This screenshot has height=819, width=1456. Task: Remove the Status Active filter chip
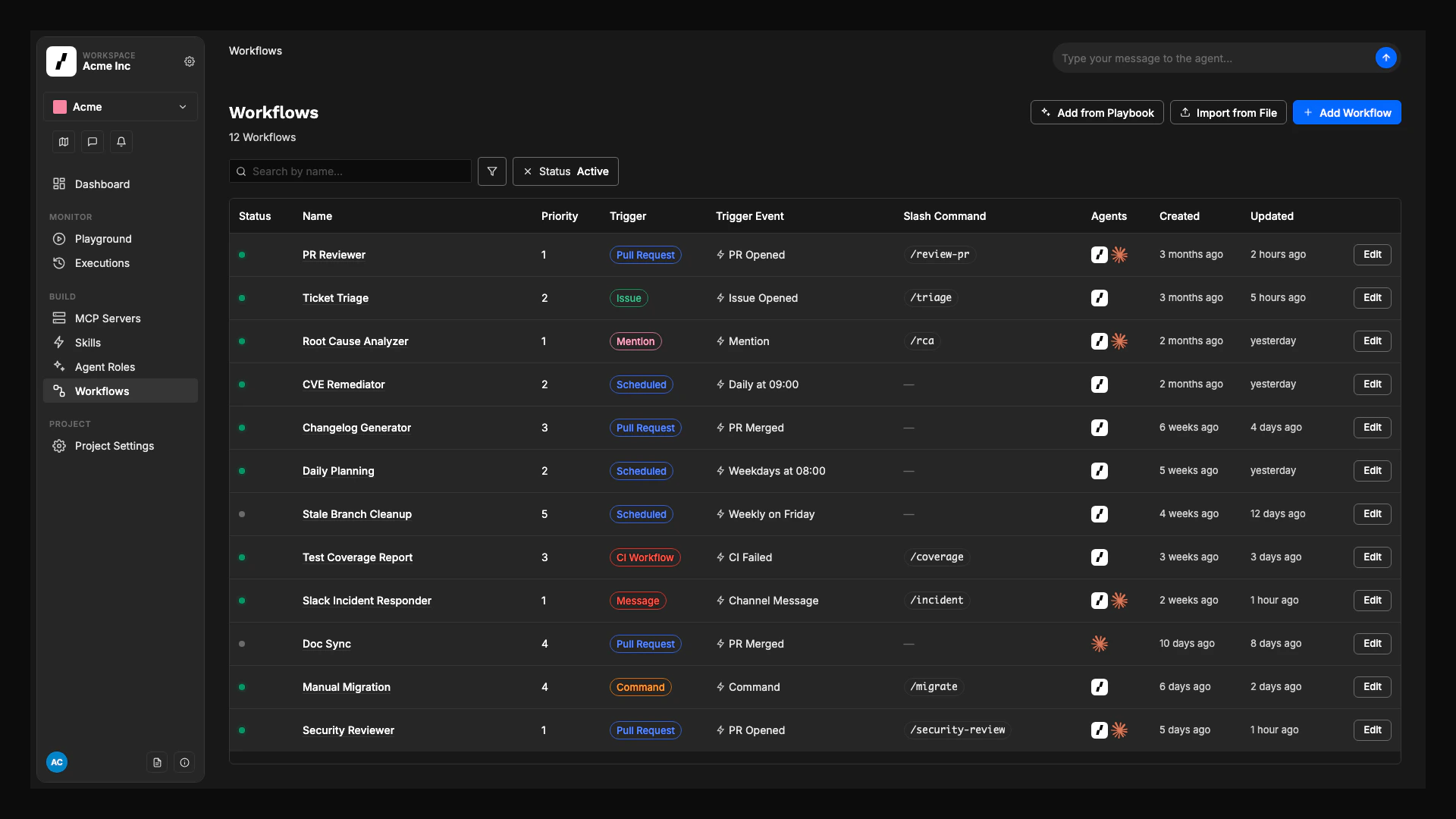coord(528,171)
